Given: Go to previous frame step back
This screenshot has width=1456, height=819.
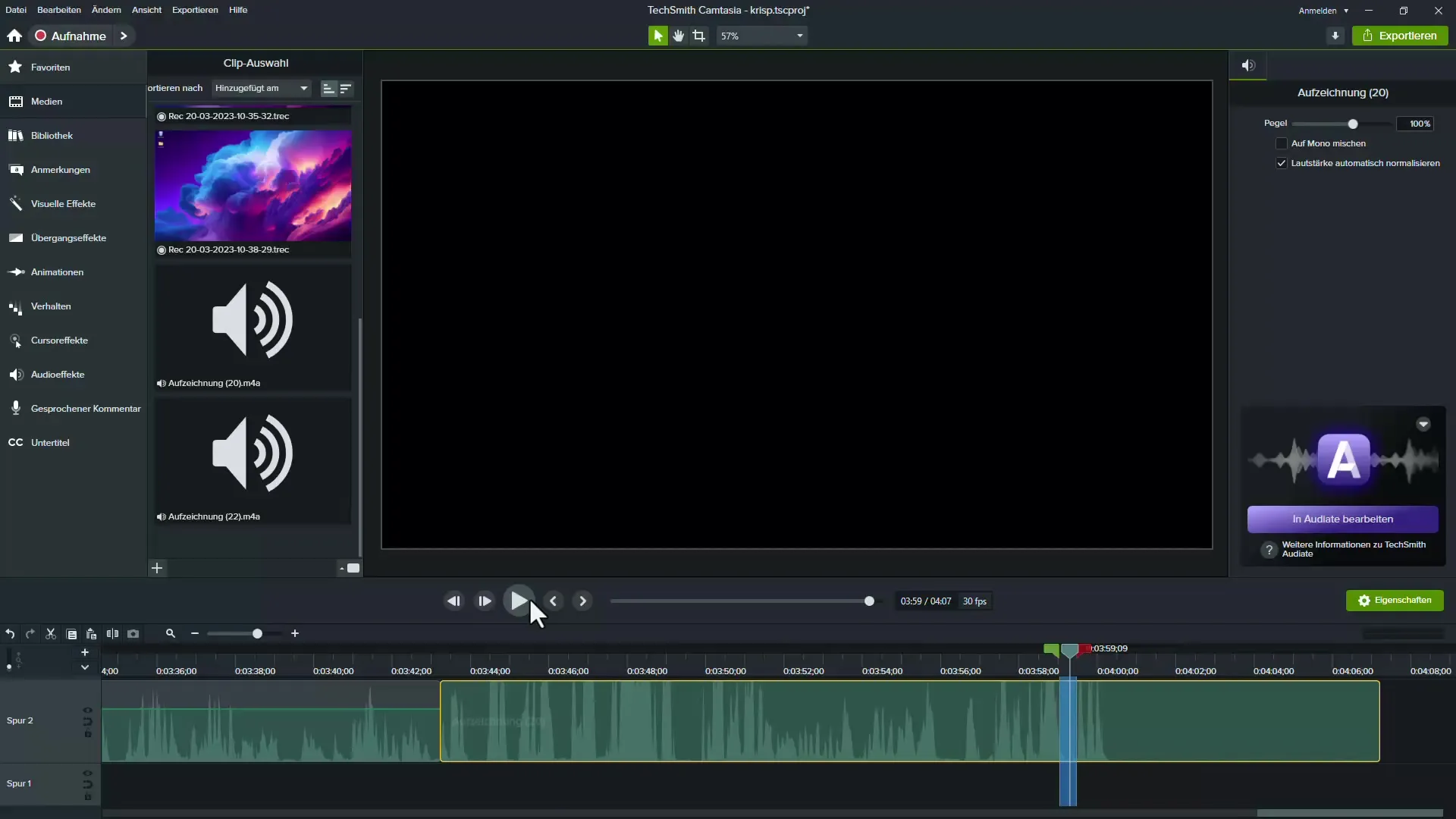Looking at the screenshot, I should click(x=453, y=601).
